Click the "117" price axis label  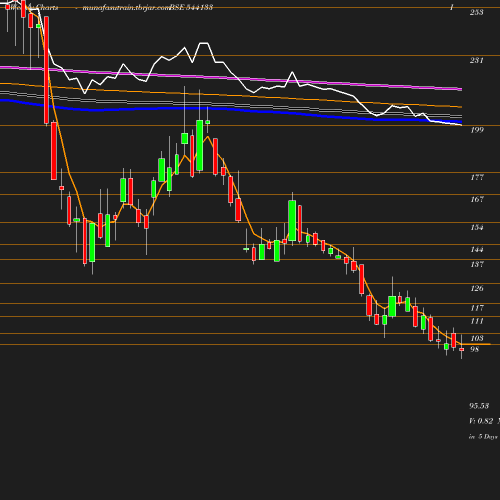point(477,308)
